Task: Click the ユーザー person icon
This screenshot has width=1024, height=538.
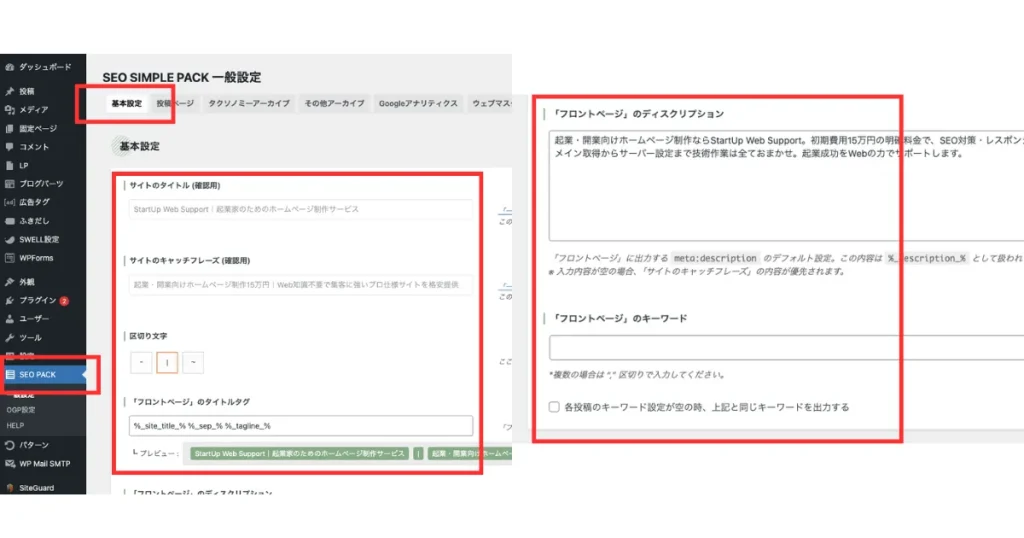Action: (x=10, y=319)
